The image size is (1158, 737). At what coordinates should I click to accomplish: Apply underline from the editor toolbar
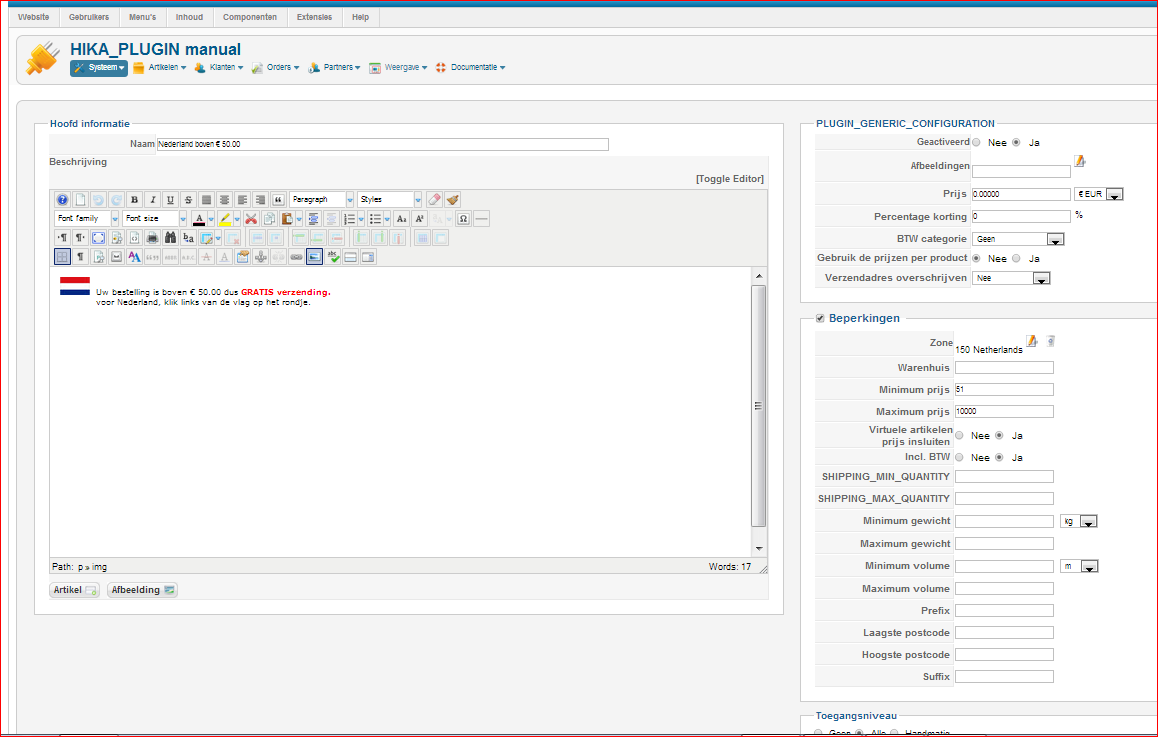(170, 200)
